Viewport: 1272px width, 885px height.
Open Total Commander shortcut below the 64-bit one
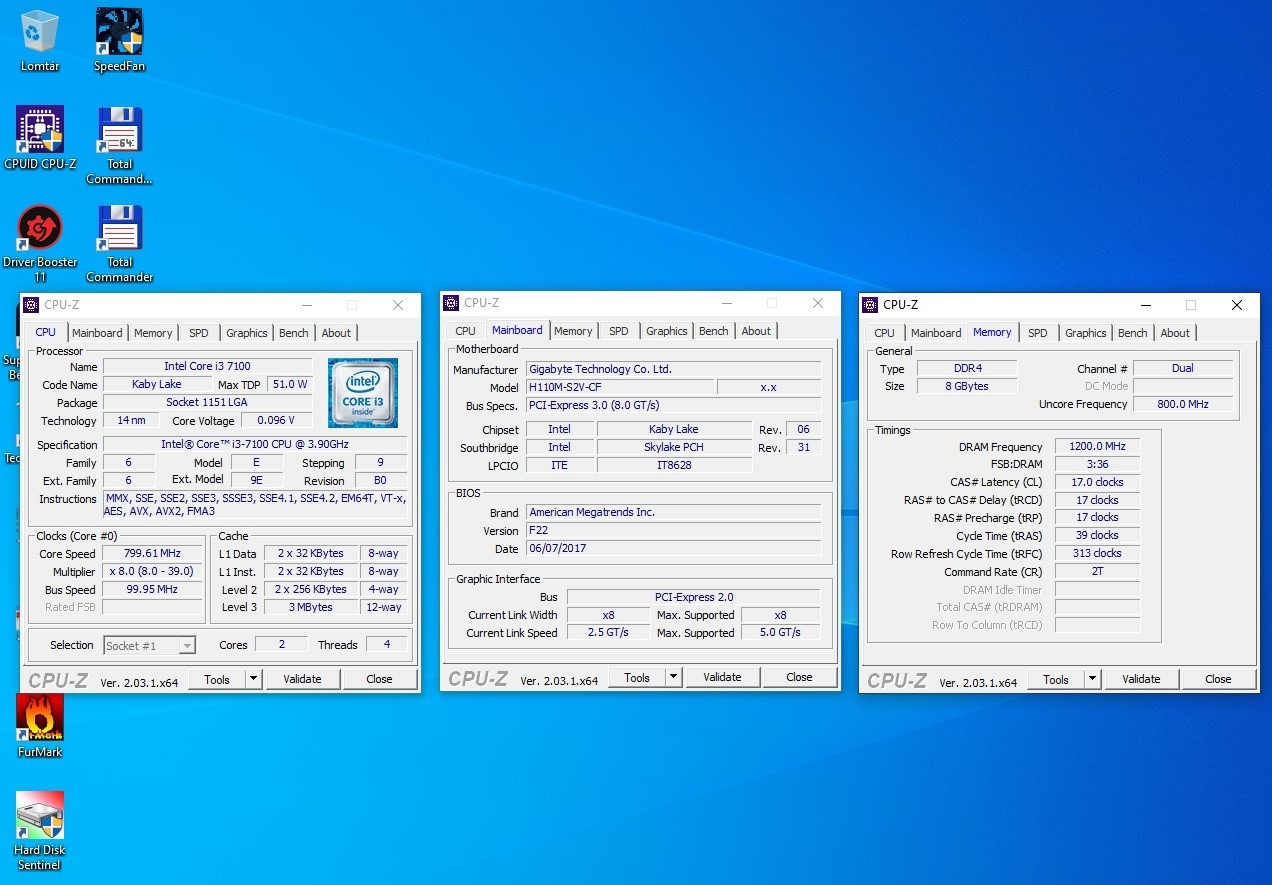coord(119,243)
